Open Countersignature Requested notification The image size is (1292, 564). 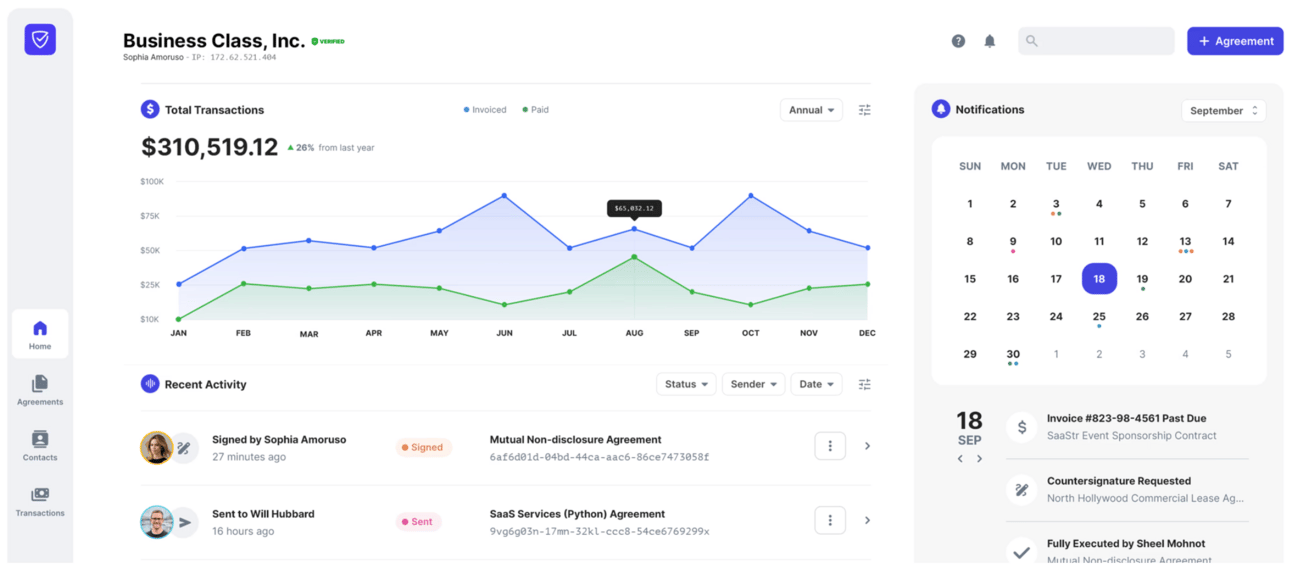coord(1126,489)
